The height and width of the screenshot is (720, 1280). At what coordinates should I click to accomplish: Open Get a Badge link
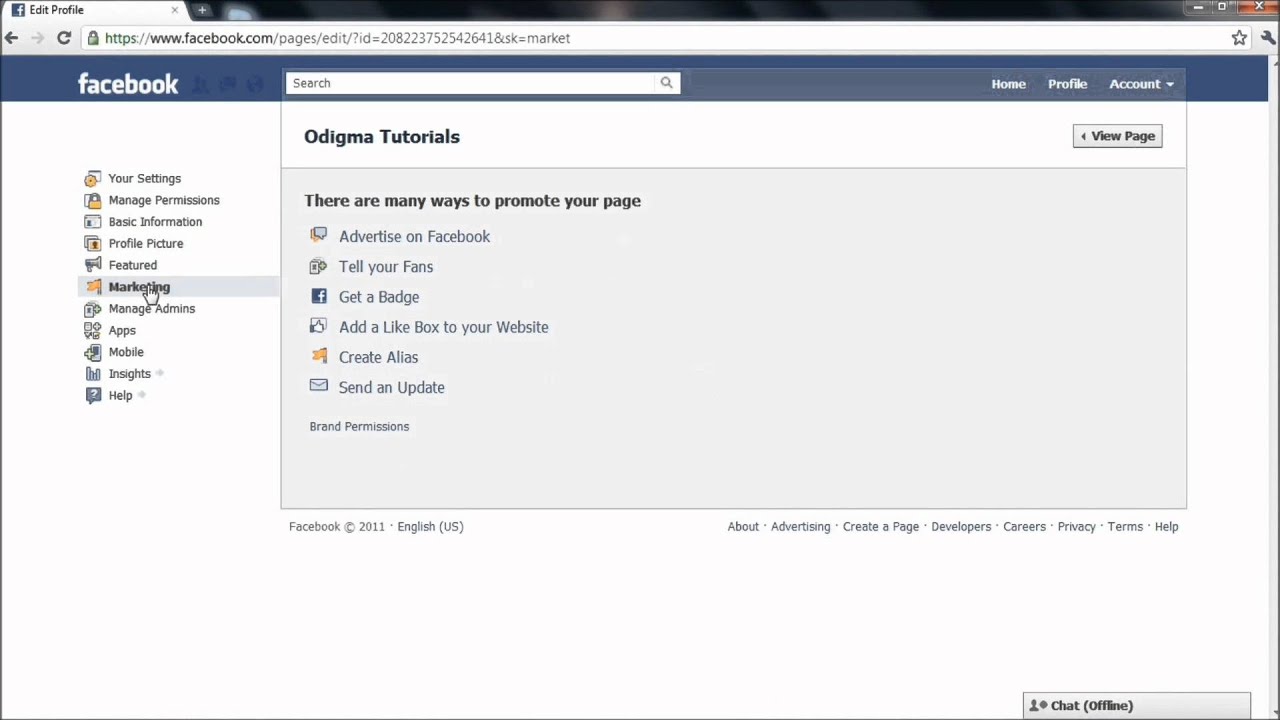coord(379,296)
